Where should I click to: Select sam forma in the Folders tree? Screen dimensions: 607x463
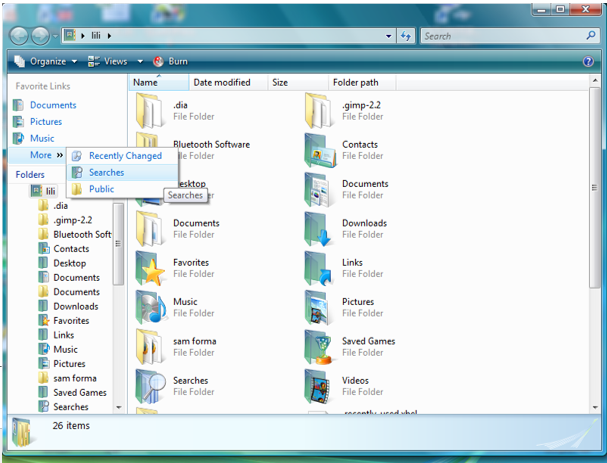[67, 378]
